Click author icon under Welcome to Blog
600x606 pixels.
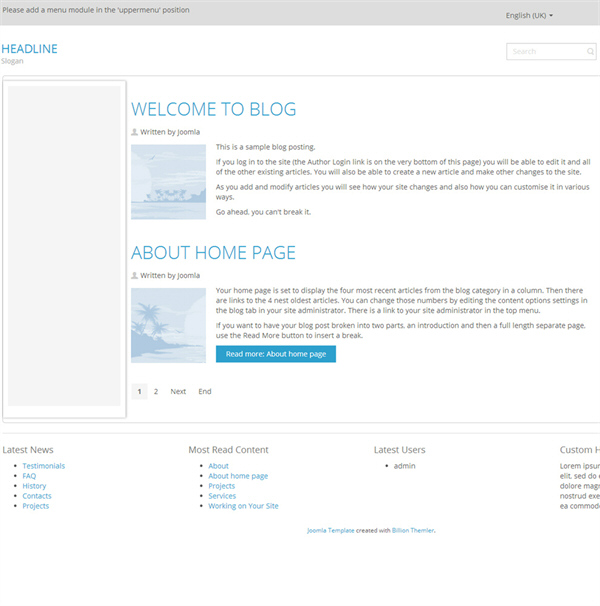tap(135, 132)
